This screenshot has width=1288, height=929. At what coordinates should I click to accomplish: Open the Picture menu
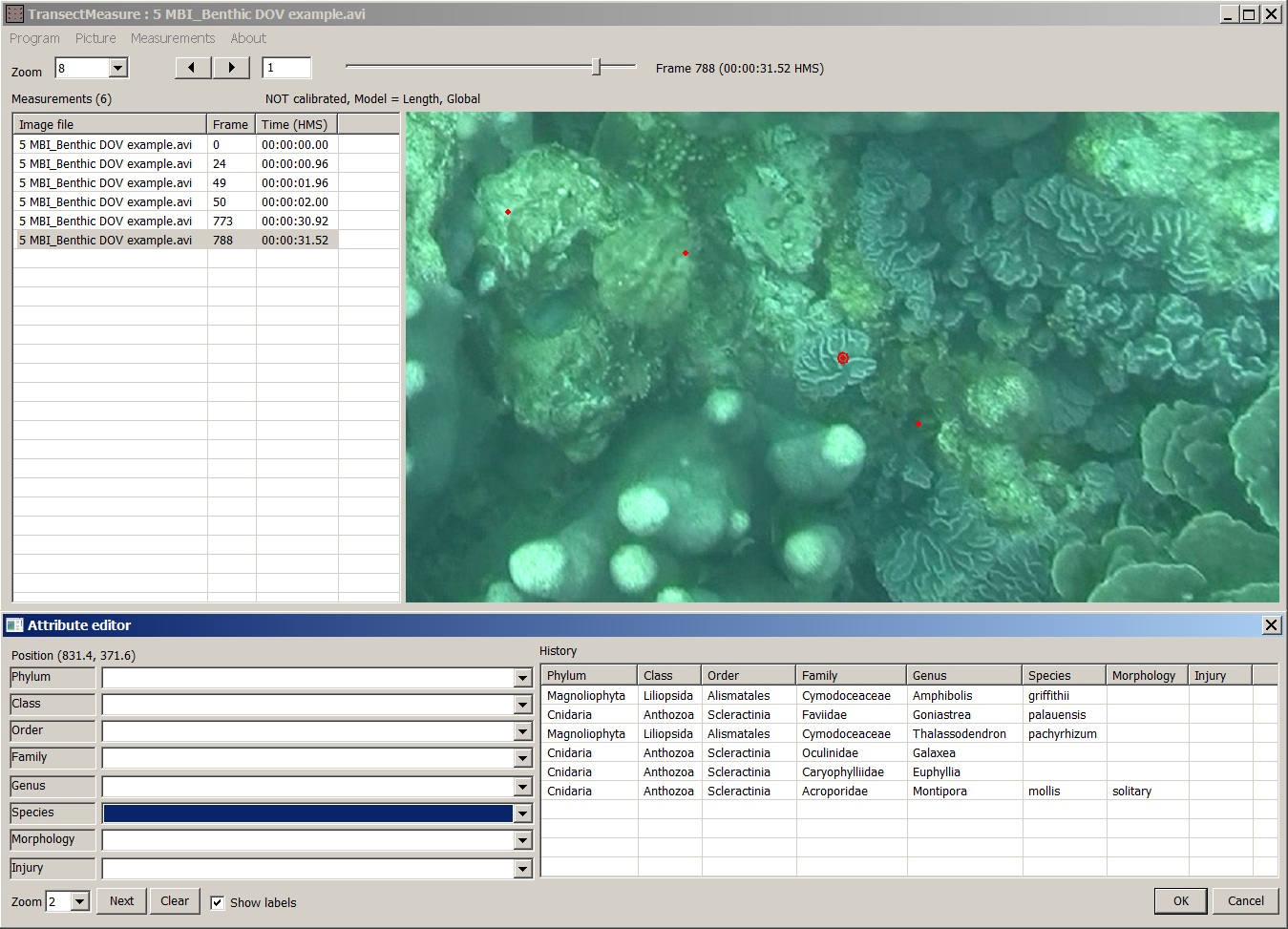(x=95, y=38)
